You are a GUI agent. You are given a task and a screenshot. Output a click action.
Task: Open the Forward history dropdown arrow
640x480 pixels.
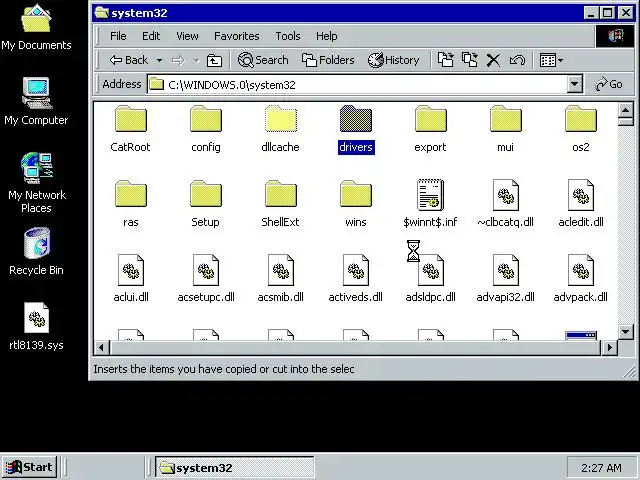(196, 60)
